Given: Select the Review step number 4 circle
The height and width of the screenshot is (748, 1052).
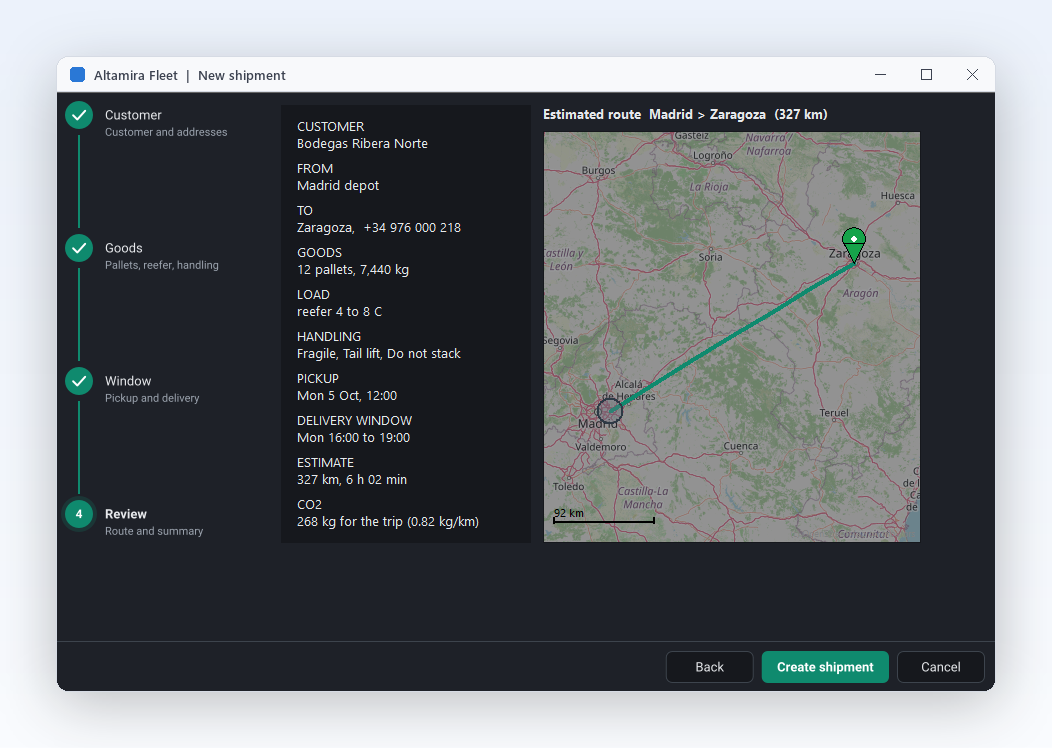Looking at the screenshot, I should [x=79, y=514].
